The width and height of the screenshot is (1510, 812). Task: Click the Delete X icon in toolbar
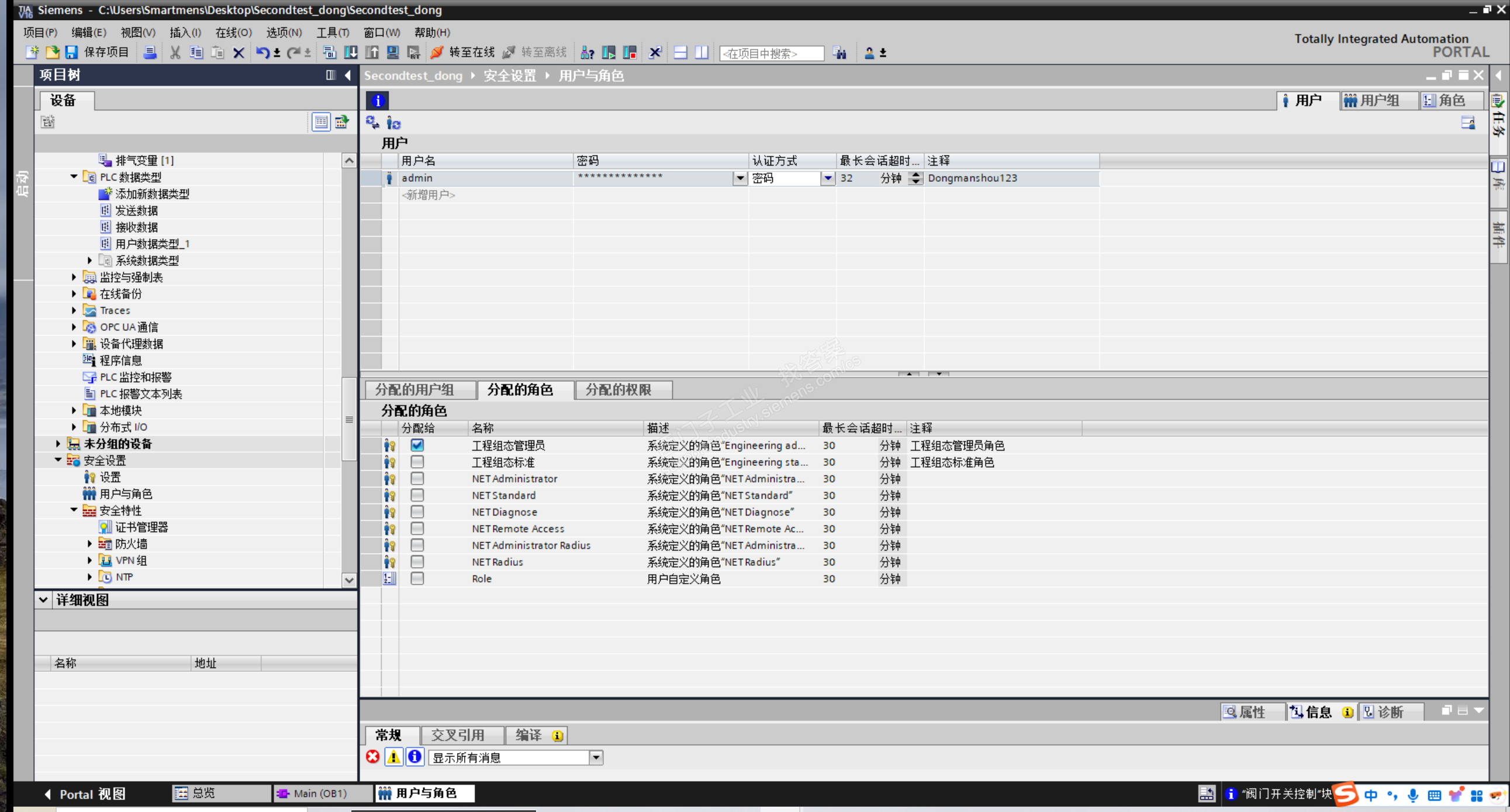239,52
